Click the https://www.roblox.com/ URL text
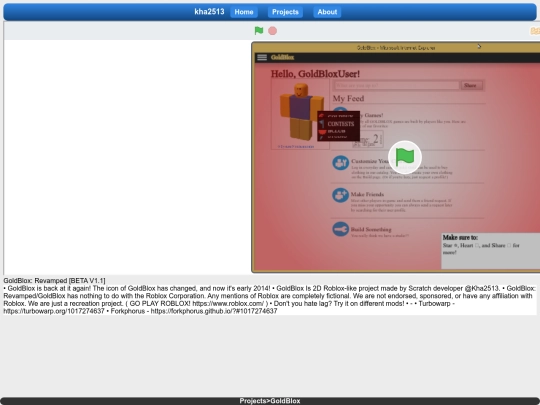Screen dimensions: 540x405 pyautogui.click(x=228, y=303)
